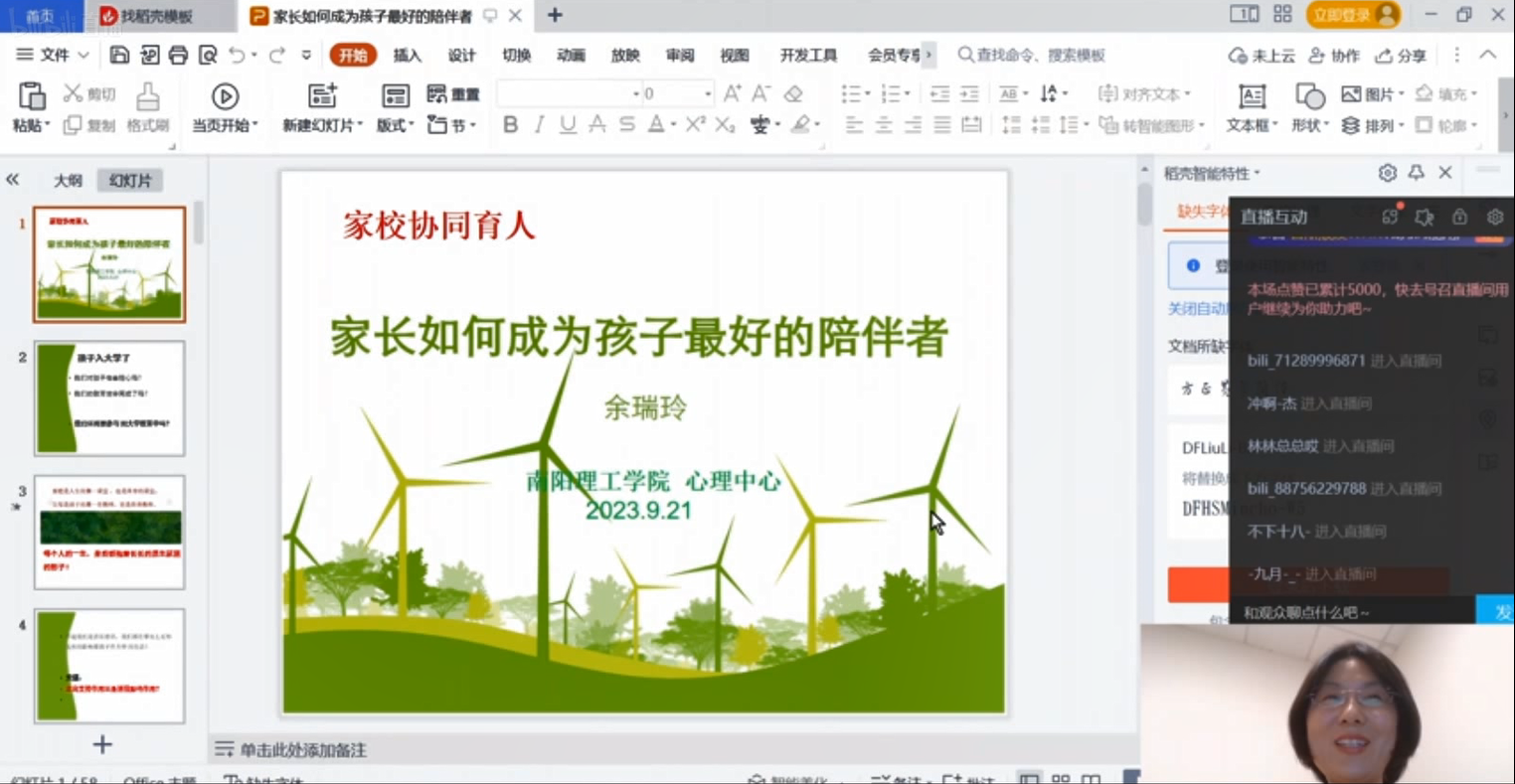The width and height of the screenshot is (1515, 784).
Task: Expand the font size dropdown
Action: coord(708,94)
